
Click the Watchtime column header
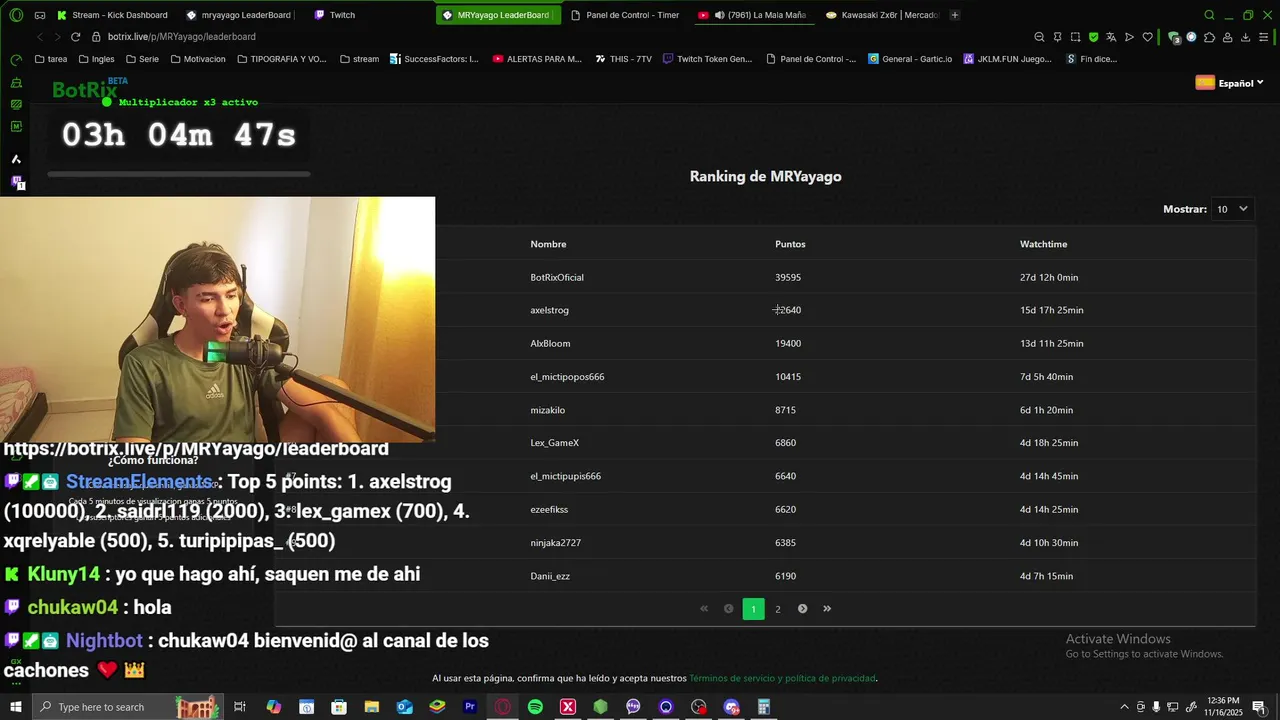(1043, 244)
